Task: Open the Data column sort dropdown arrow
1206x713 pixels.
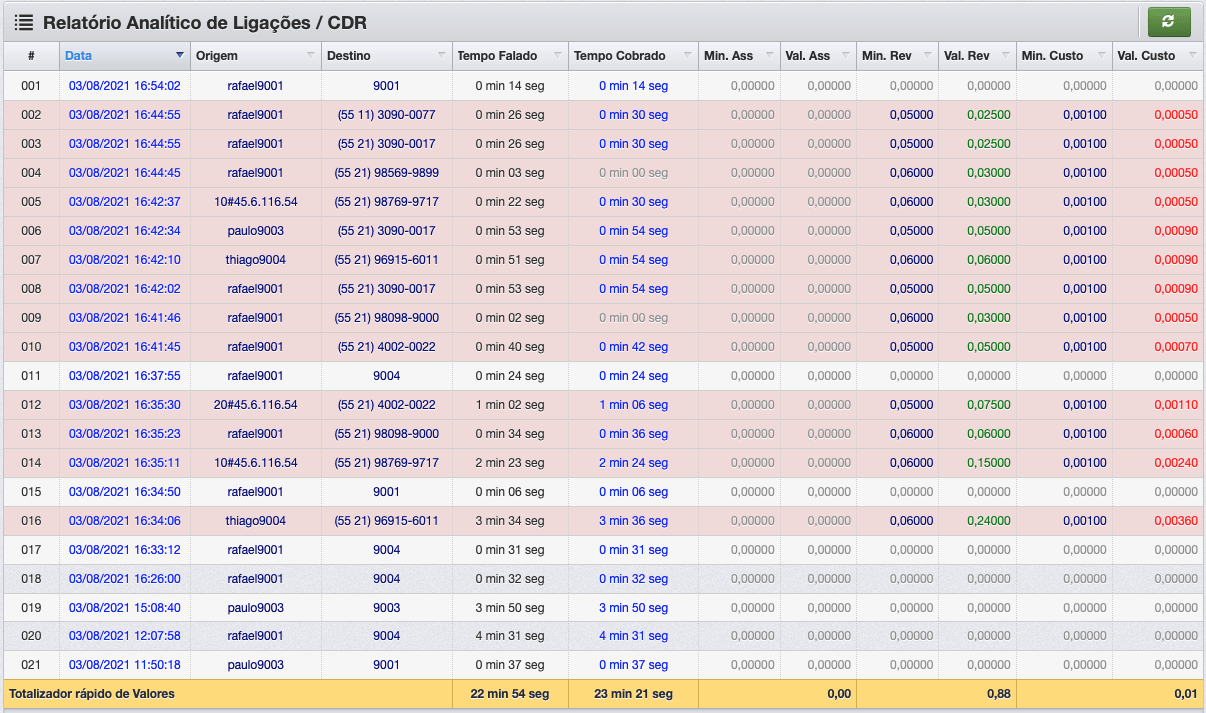Action: (x=180, y=55)
